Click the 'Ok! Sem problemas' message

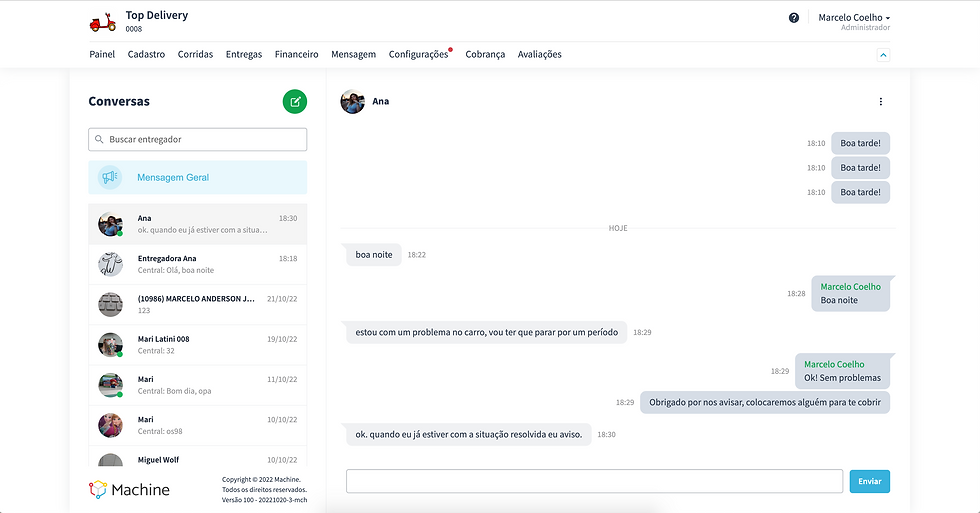tap(842, 371)
